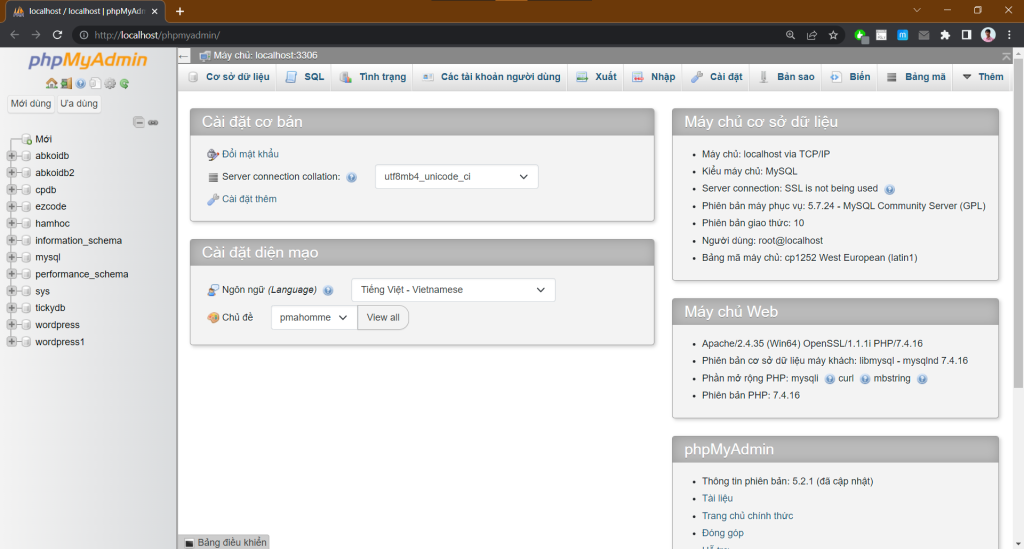
Task: Click Mới to create a new database
Action: coord(43,139)
